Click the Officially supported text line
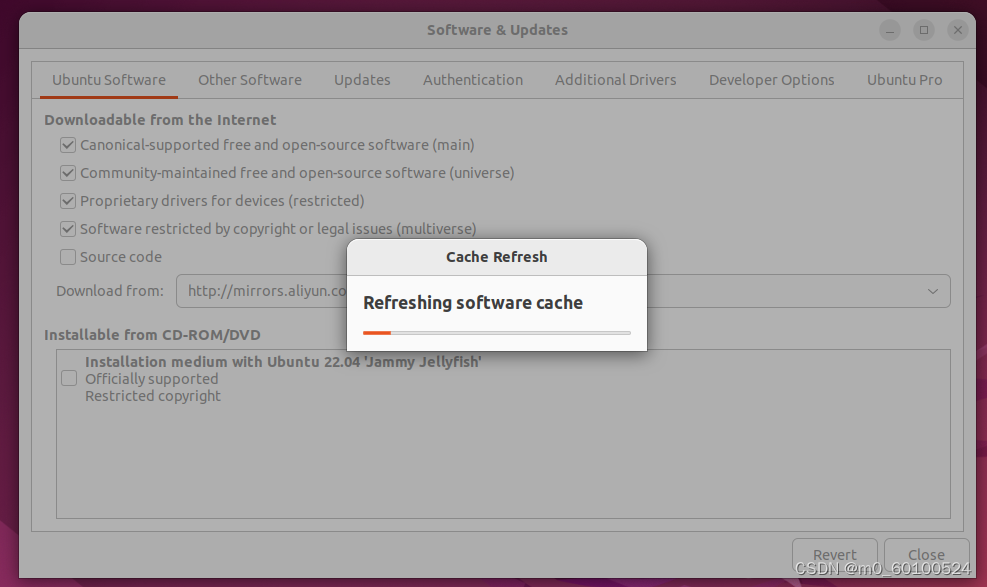The image size is (987, 587). (x=152, y=379)
